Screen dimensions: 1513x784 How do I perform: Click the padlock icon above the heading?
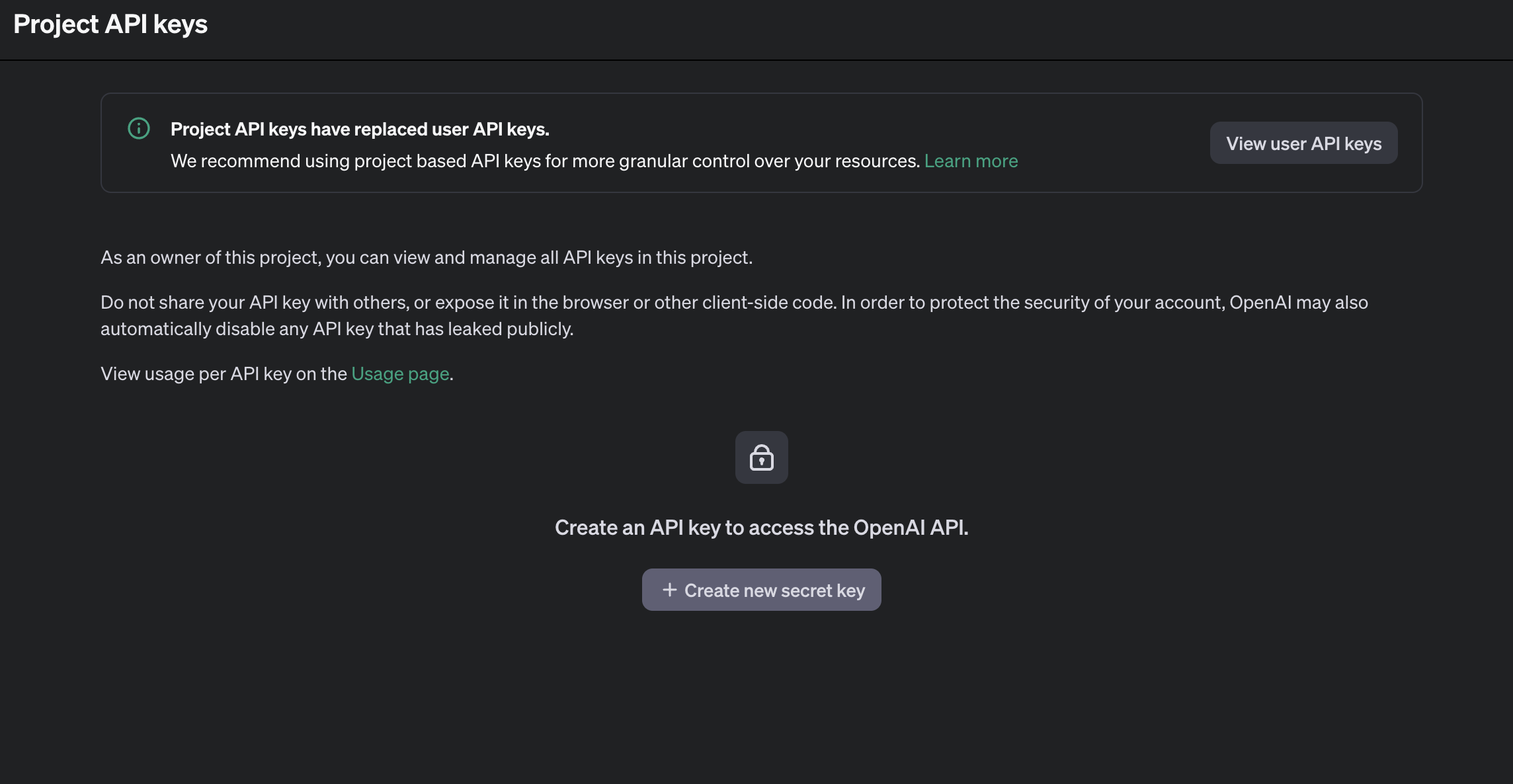coord(761,457)
